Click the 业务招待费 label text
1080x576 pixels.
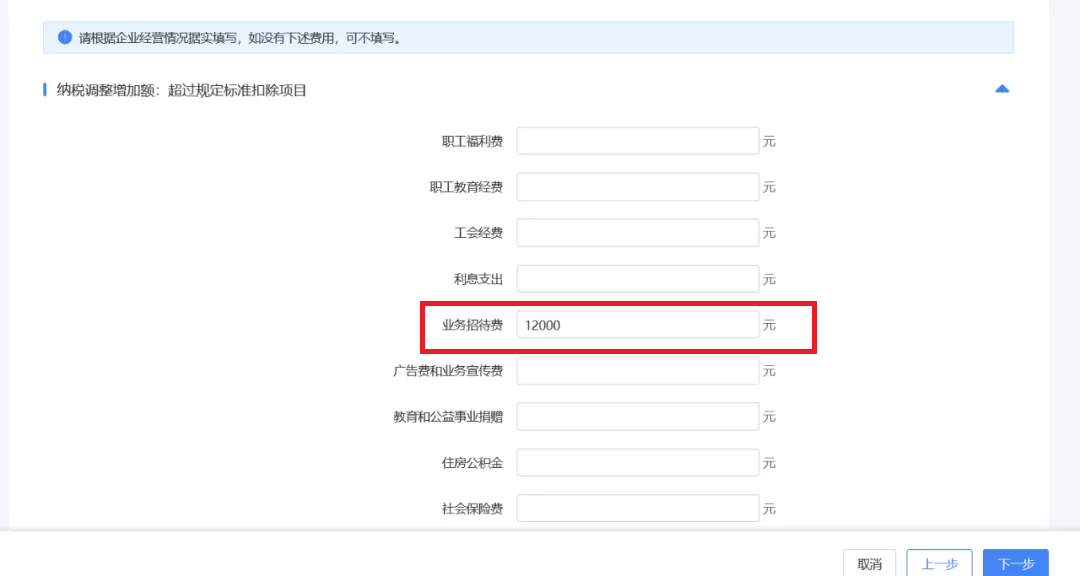(472, 325)
